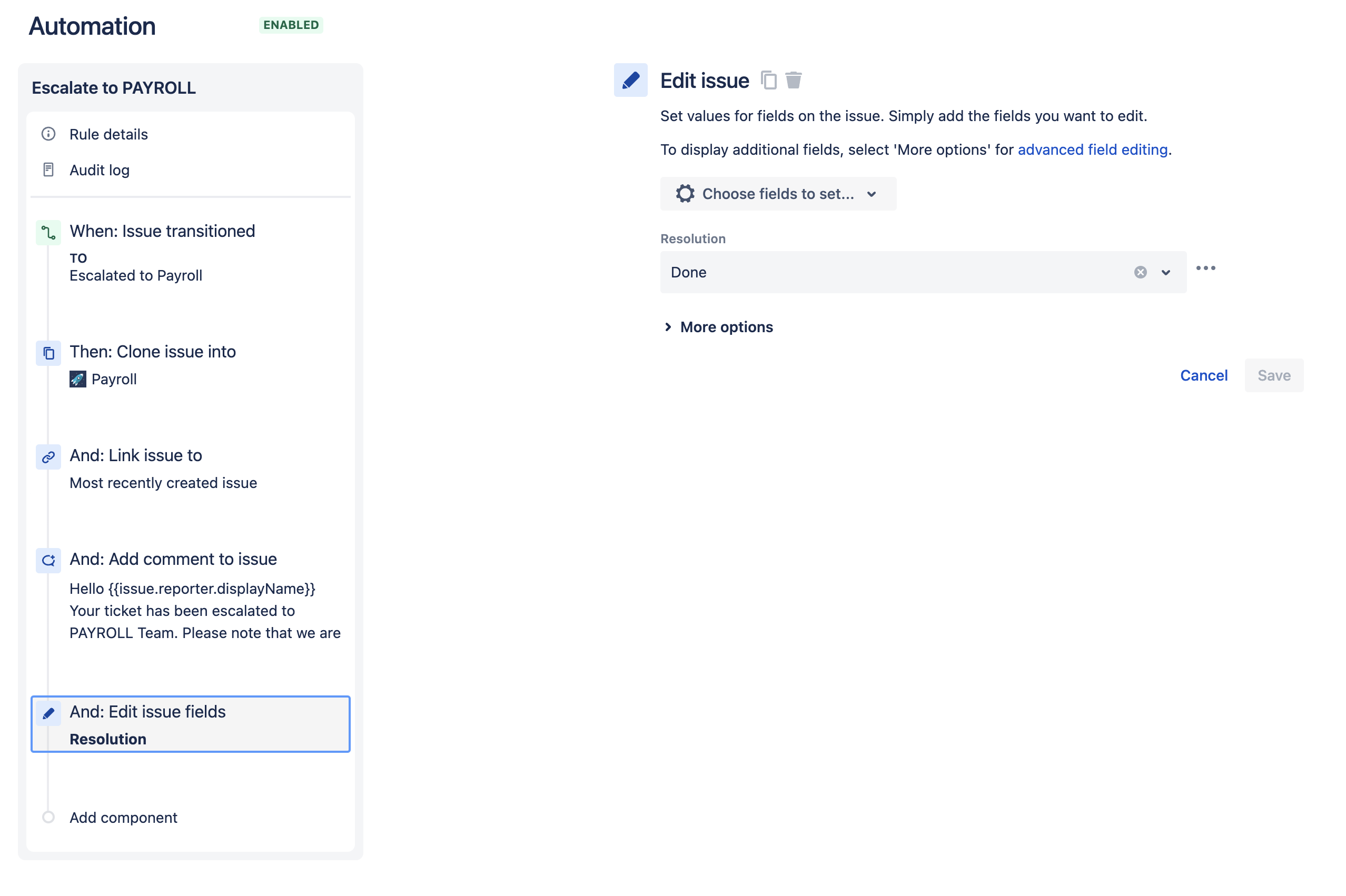1346x896 pixels.
Task: Click the Issue transitioned trigger icon
Action: coord(48,233)
